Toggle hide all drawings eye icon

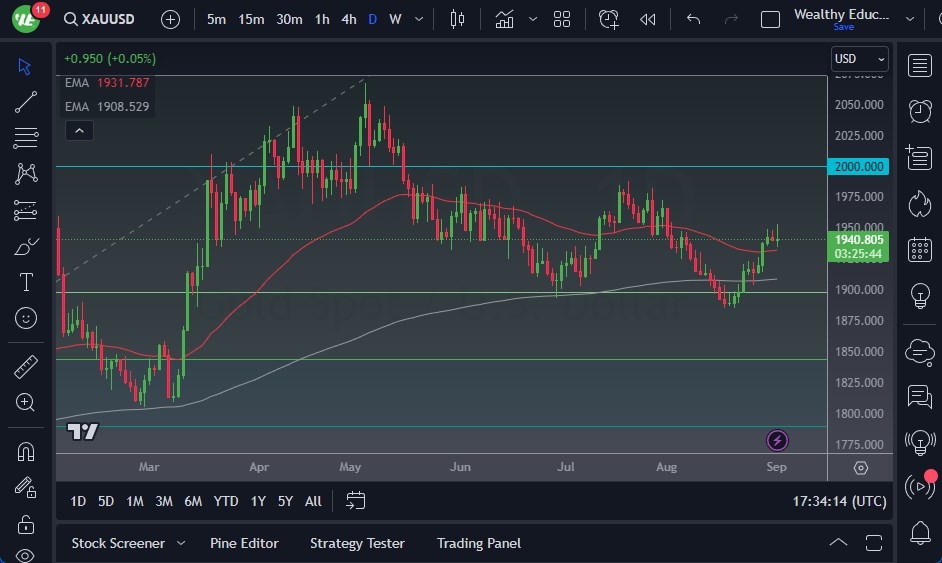[x=26, y=555]
